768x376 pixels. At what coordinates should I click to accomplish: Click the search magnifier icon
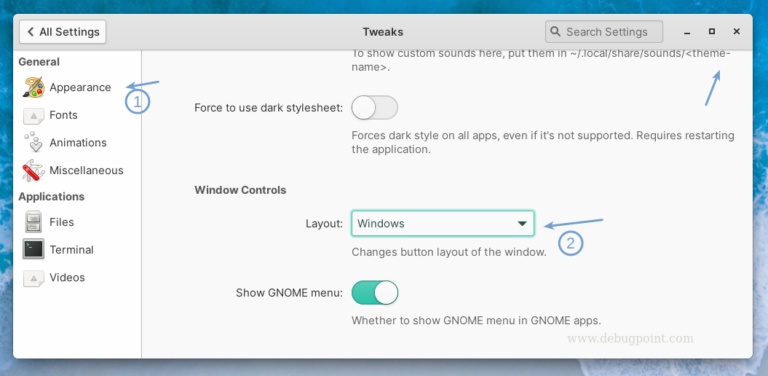[555, 32]
